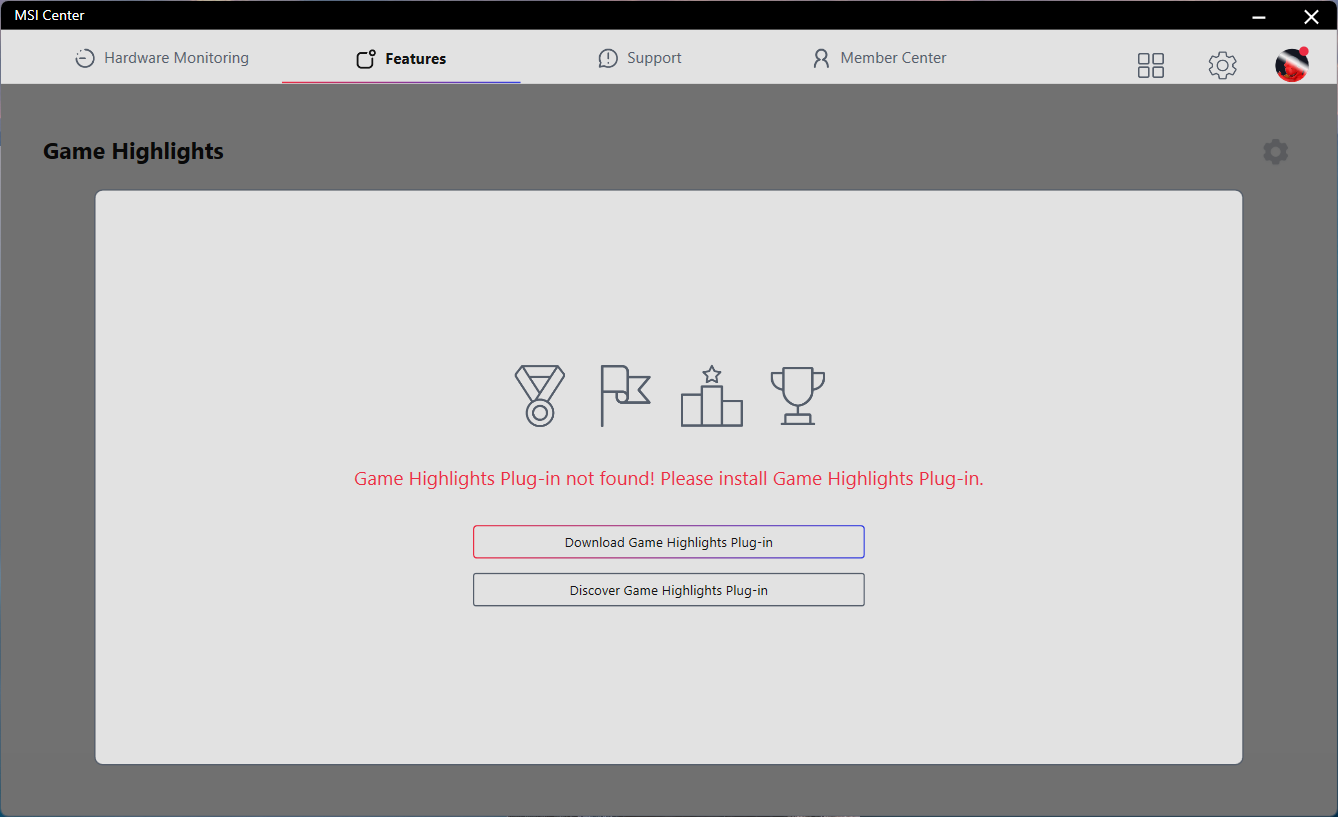
Task: Go to the Member Center tab
Action: 879,58
